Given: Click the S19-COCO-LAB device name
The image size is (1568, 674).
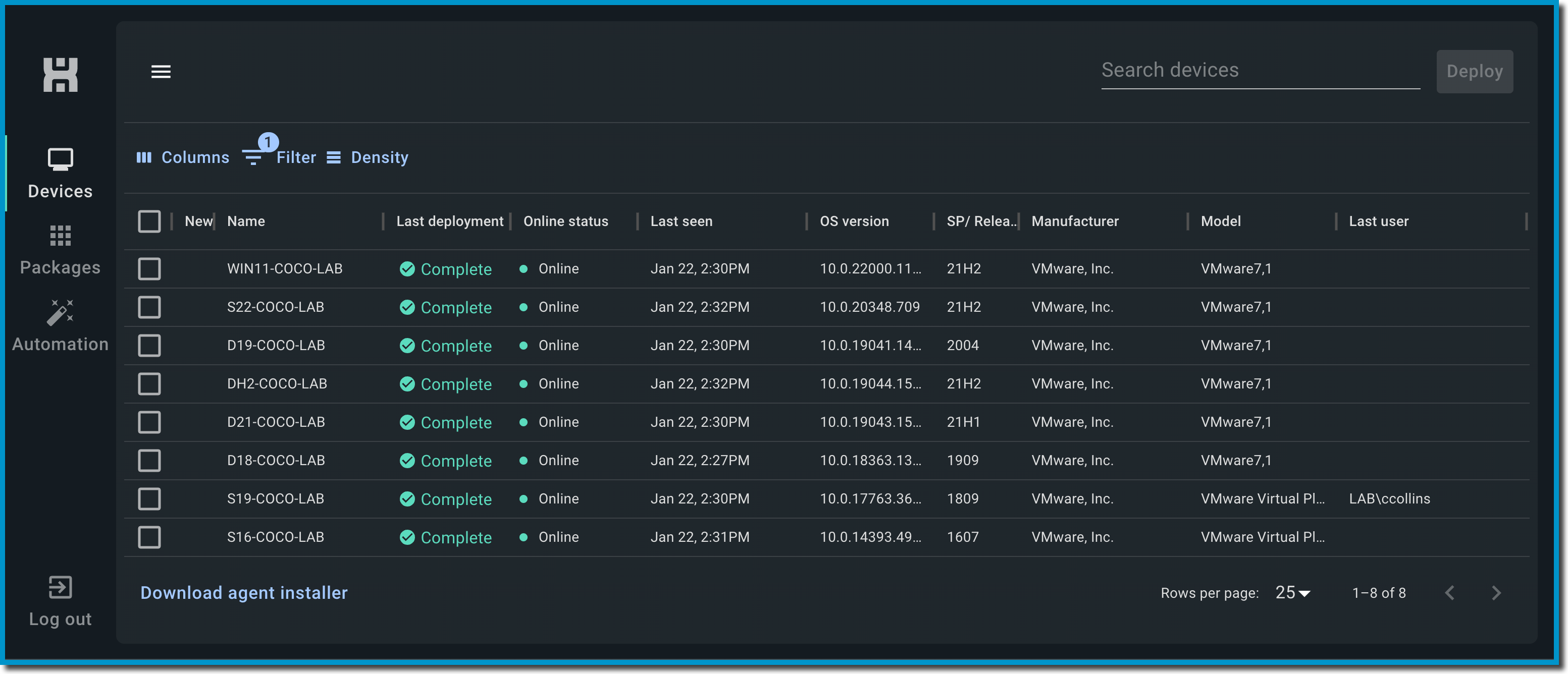Looking at the screenshot, I should 275,499.
